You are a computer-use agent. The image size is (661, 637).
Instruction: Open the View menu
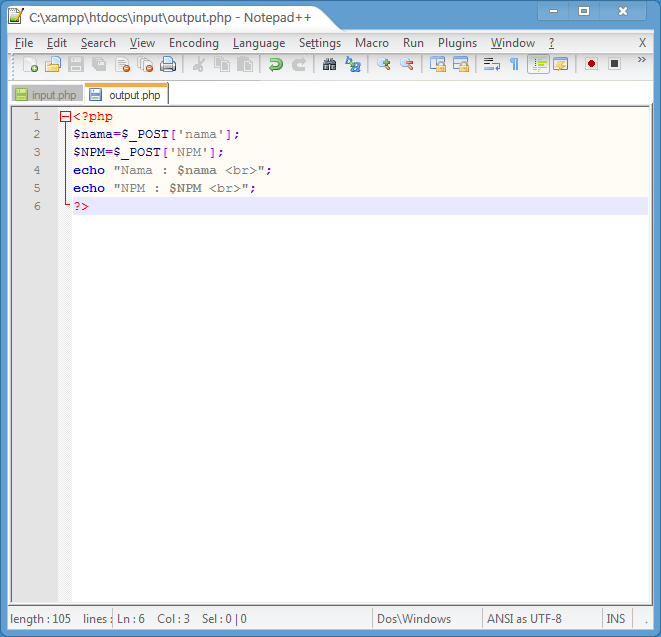[142, 43]
